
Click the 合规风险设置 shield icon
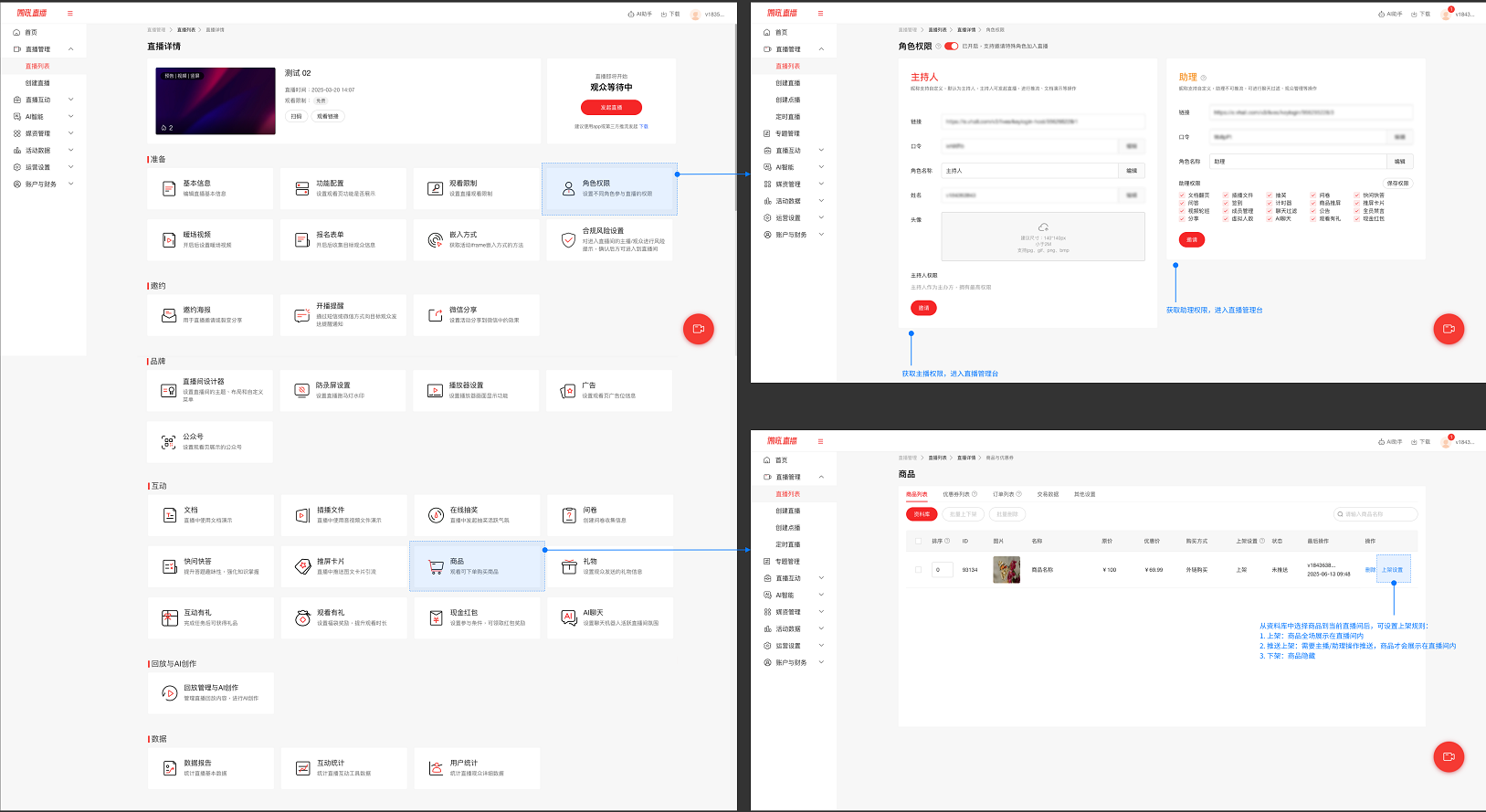(568, 240)
